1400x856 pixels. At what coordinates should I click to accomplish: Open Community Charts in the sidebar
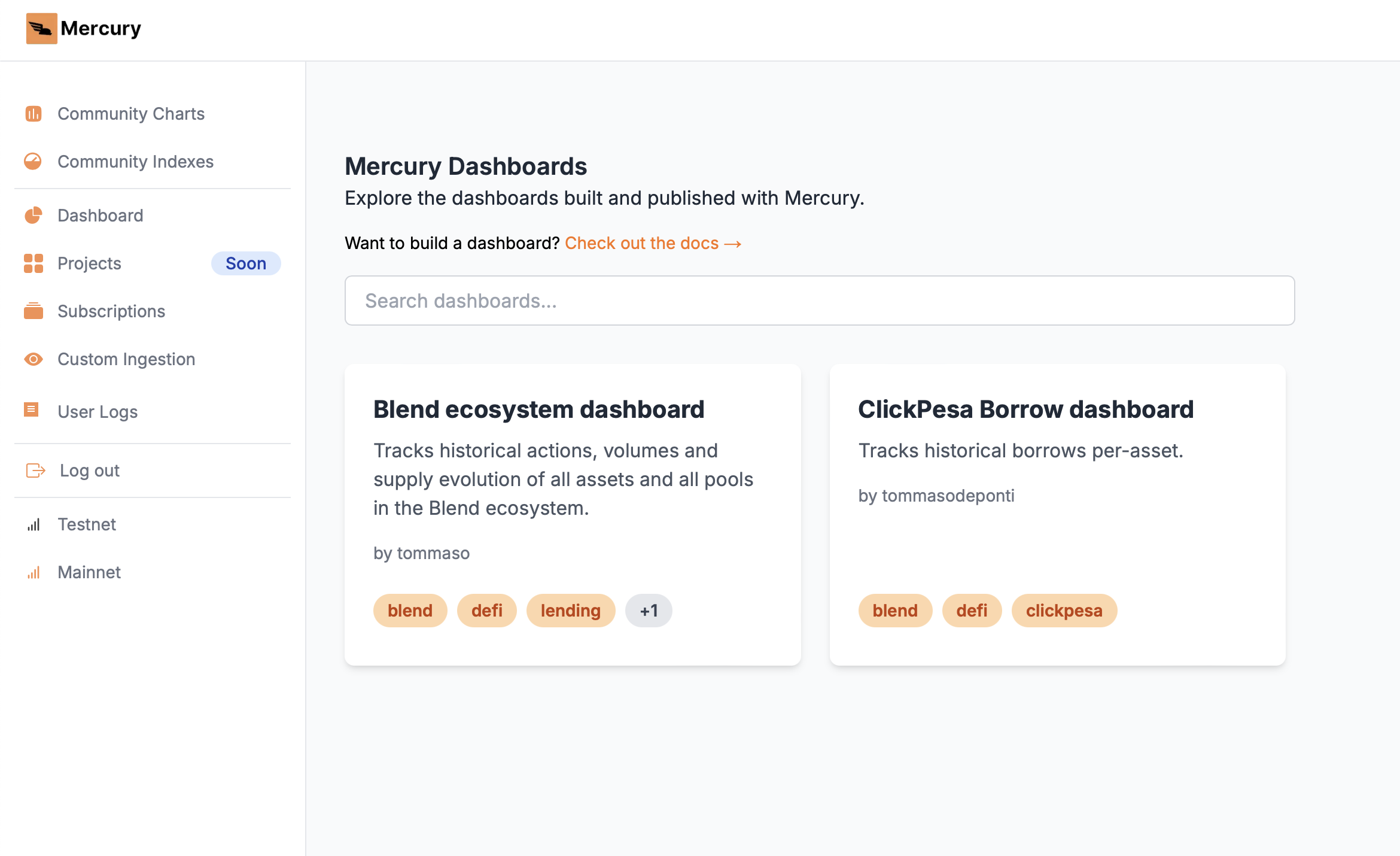click(131, 114)
